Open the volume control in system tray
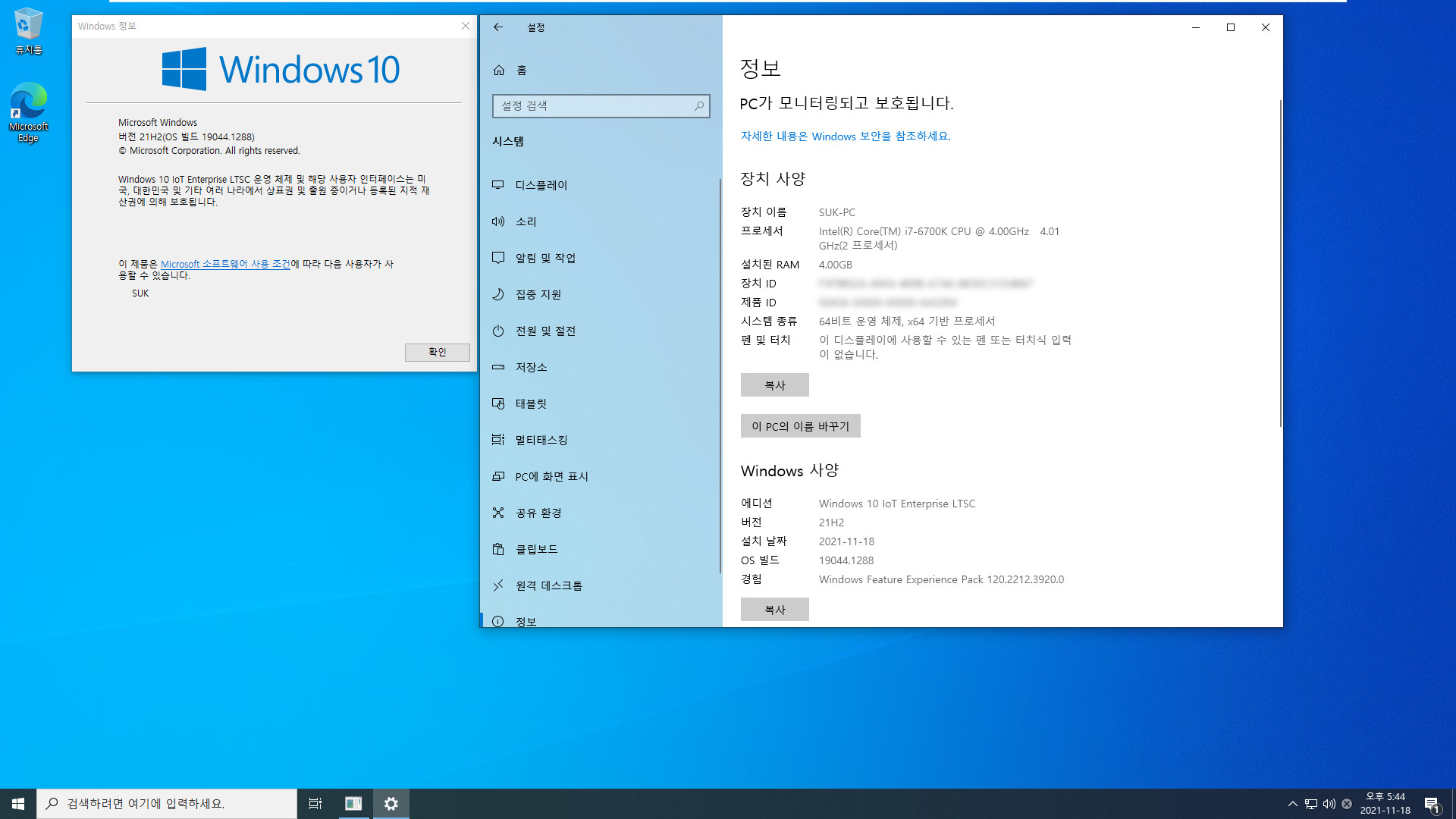Screen dimensions: 1456x819 [1329, 803]
